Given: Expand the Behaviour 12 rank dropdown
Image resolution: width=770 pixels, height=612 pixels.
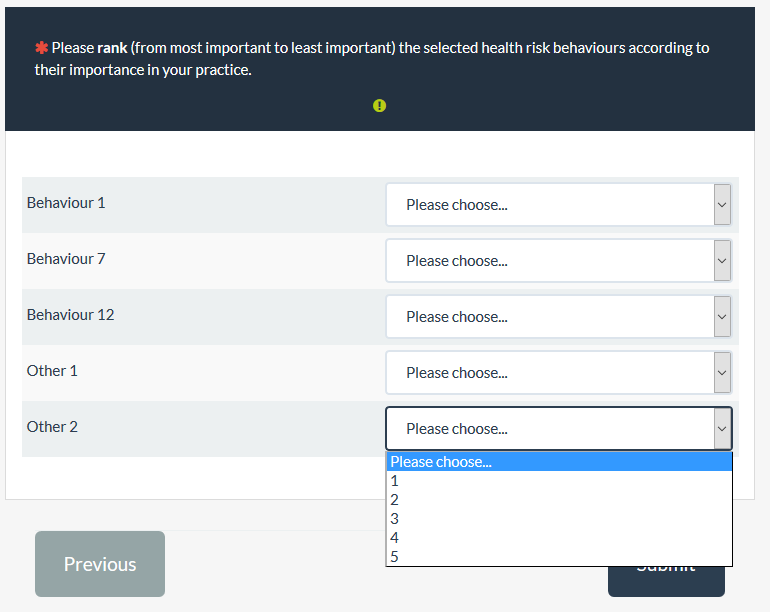Looking at the screenshot, I should click(x=558, y=317).
